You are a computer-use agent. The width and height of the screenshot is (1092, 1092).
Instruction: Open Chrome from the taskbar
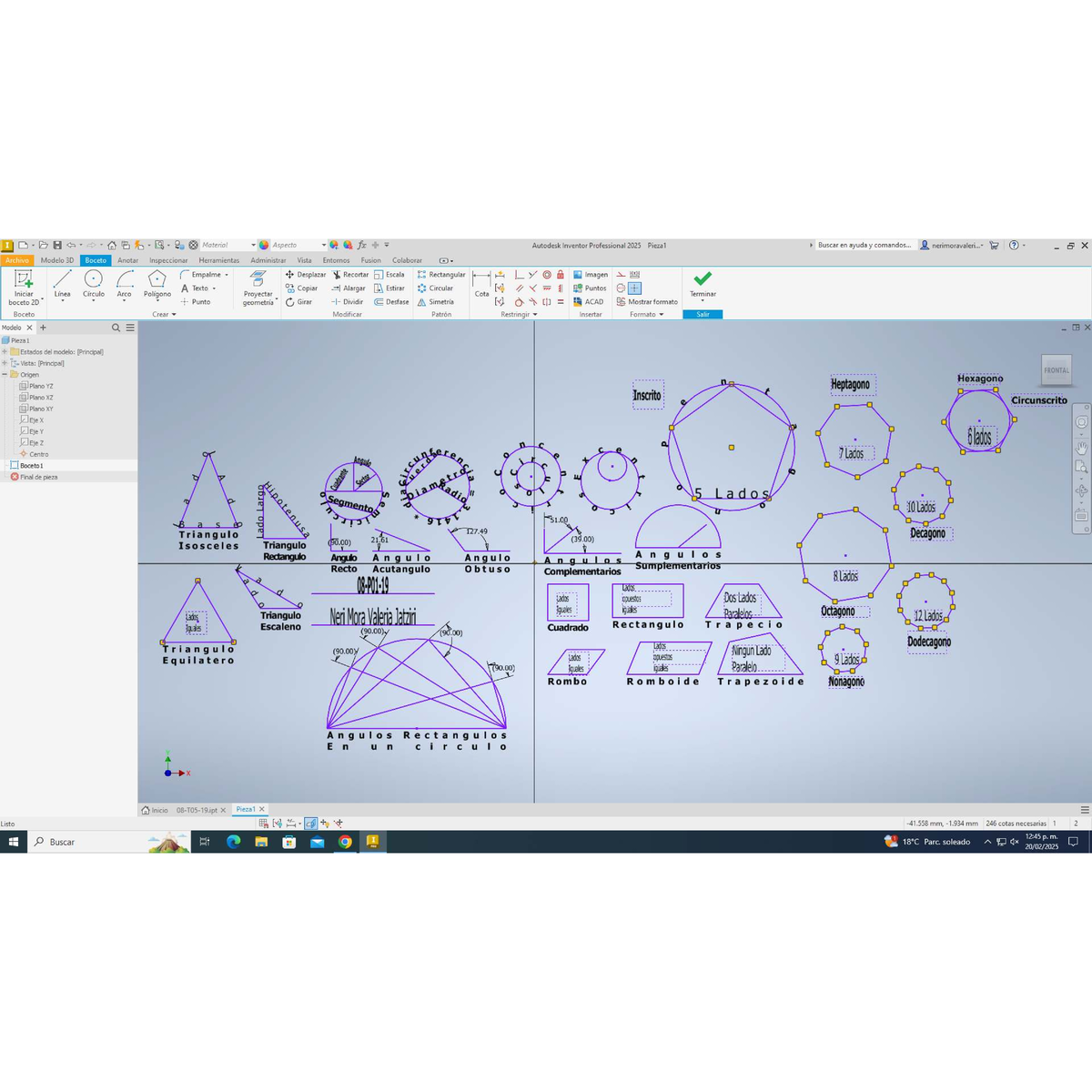[345, 843]
